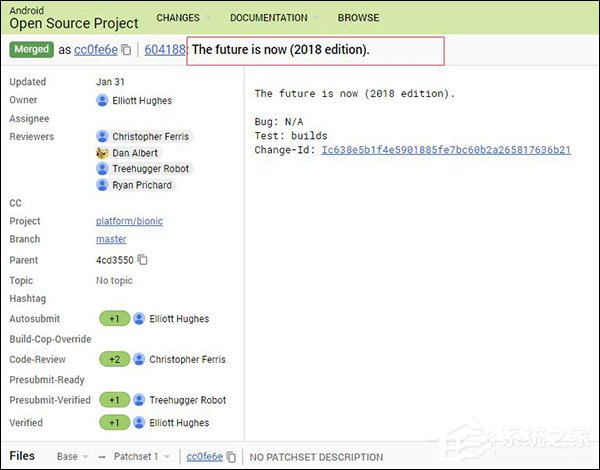The width and height of the screenshot is (600, 470).
Task: Click the +1 Presubmit-Verified vote chip
Action: (114, 400)
